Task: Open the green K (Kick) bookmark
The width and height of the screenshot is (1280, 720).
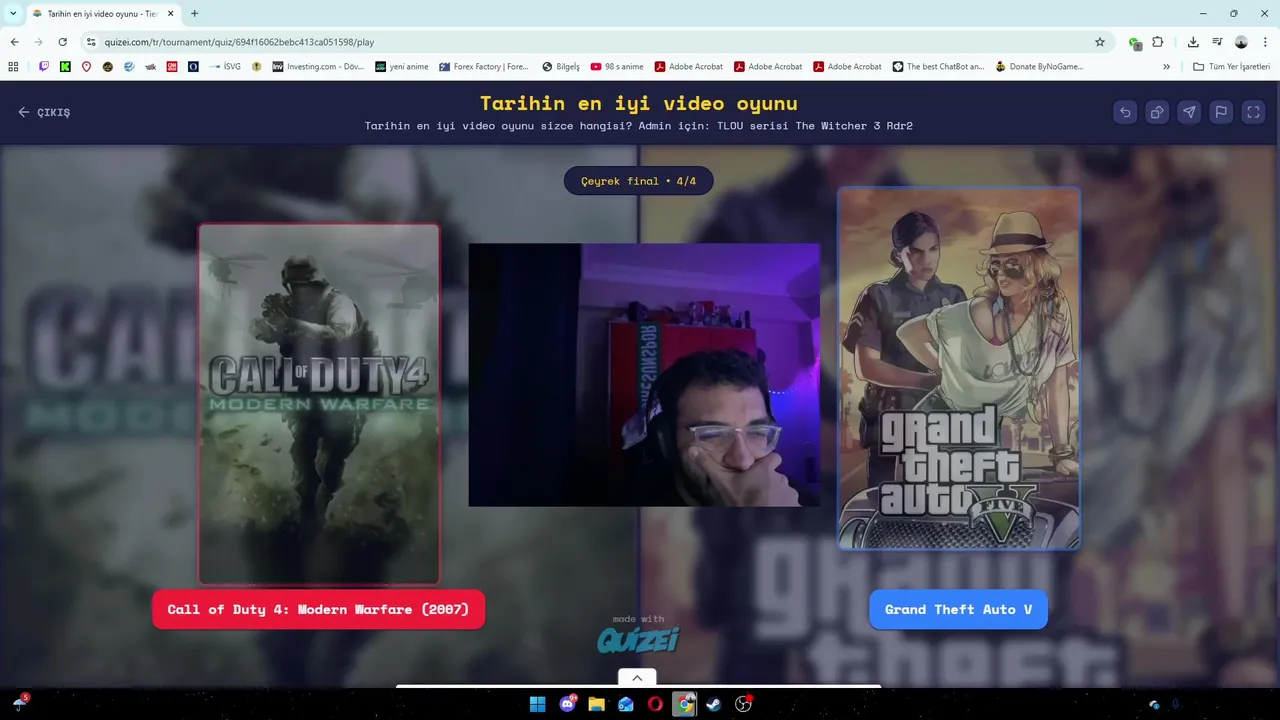Action: point(65,67)
